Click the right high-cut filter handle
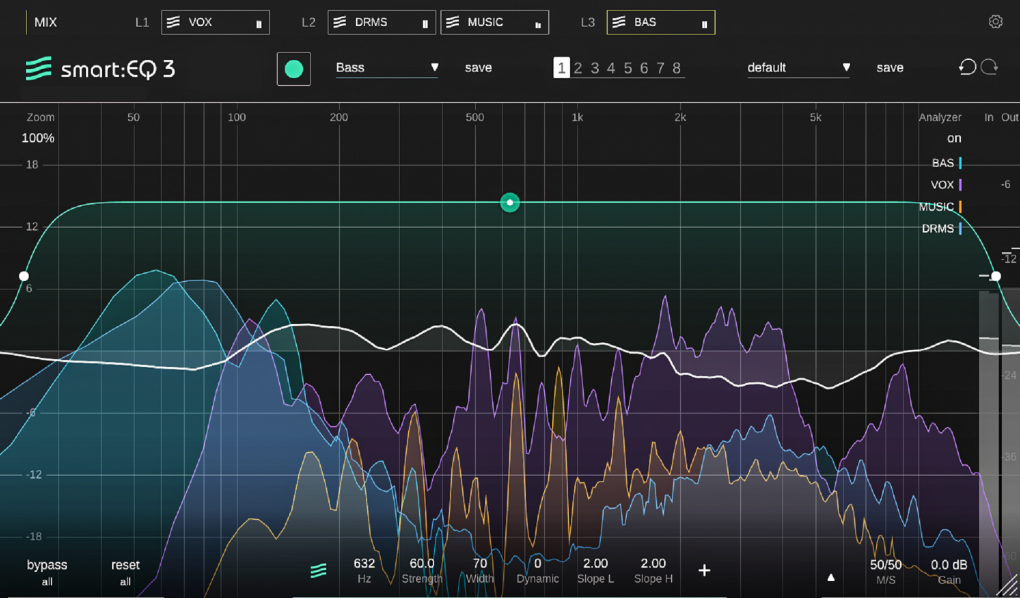The width and height of the screenshot is (1020, 598). pyautogui.click(x=996, y=276)
